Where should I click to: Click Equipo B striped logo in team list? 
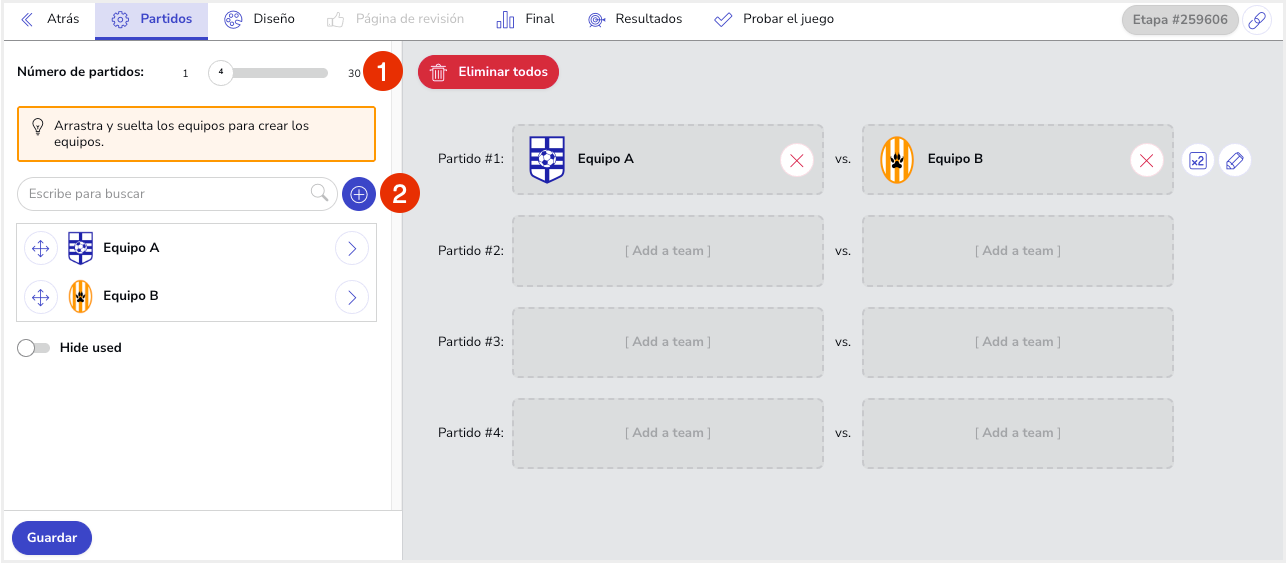[80, 296]
